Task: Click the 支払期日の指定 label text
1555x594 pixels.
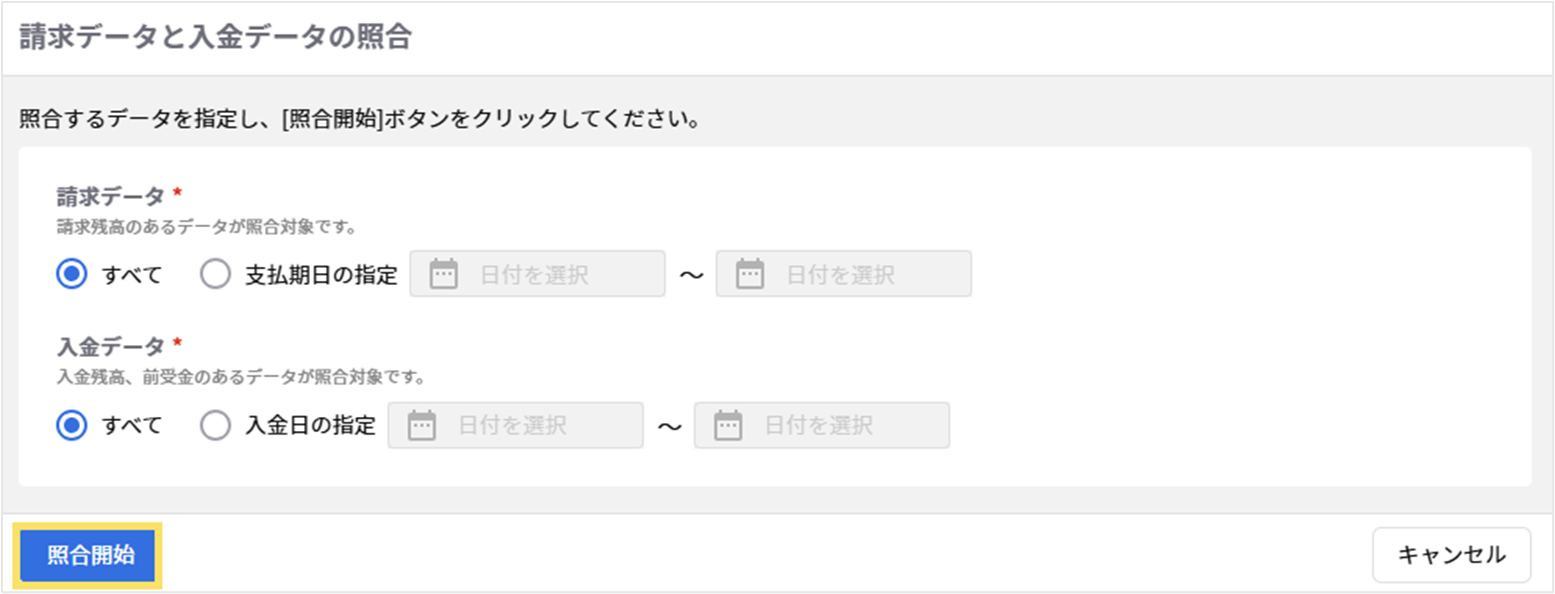Action: click(322, 274)
